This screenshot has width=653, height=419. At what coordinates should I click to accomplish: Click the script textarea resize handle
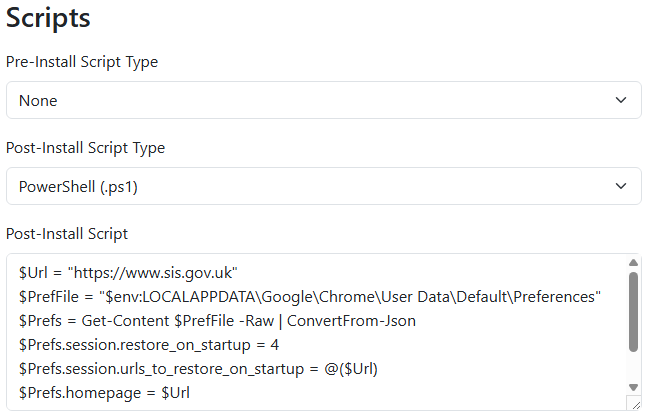tap(635, 404)
